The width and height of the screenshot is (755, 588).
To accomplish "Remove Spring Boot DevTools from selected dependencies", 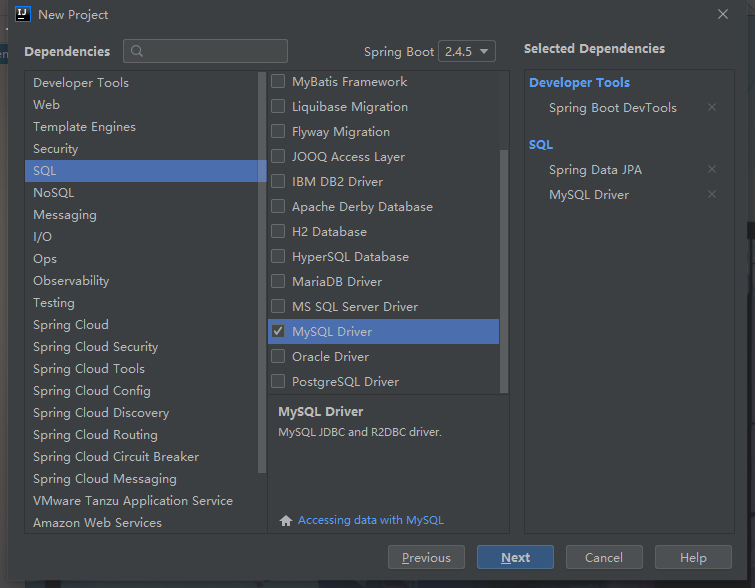I will pos(712,107).
